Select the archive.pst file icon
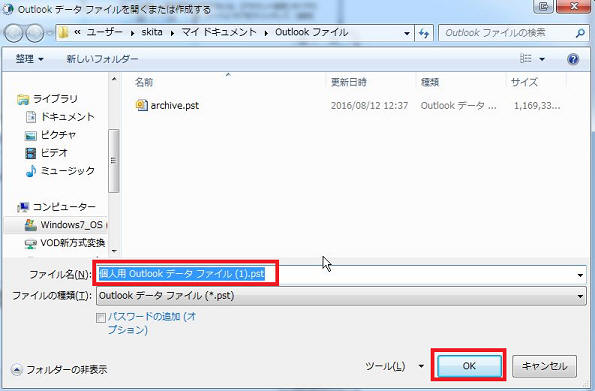Image resolution: width=595 pixels, height=391 pixels. (142, 105)
